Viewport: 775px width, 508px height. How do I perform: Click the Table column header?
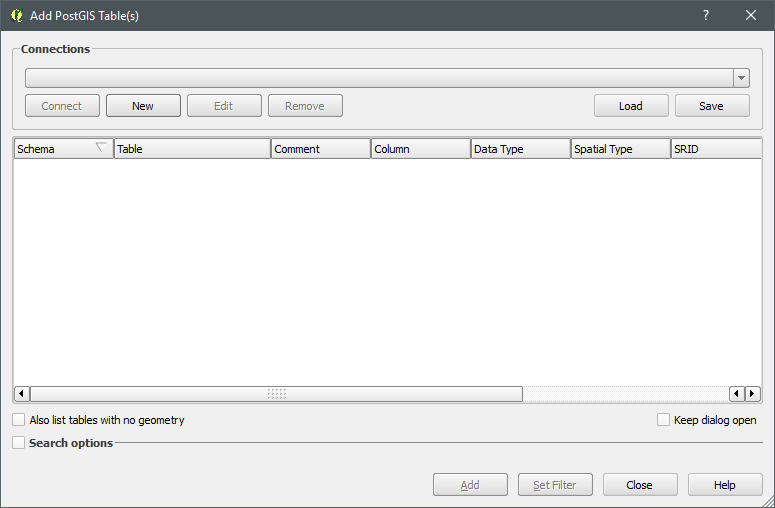pyautogui.click(x=192, y=149)
